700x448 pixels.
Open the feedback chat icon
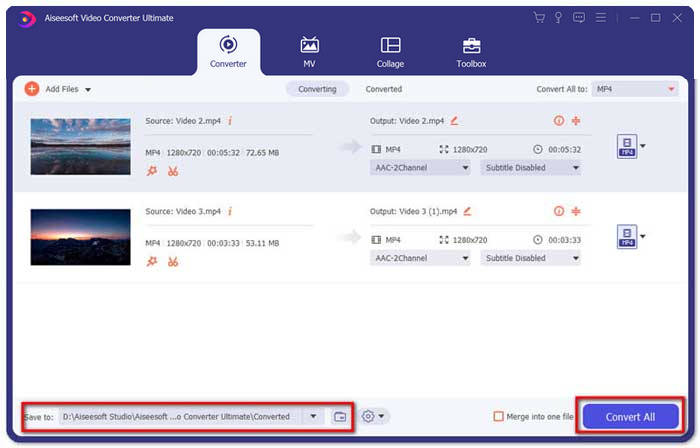click(x=579, y=18)
